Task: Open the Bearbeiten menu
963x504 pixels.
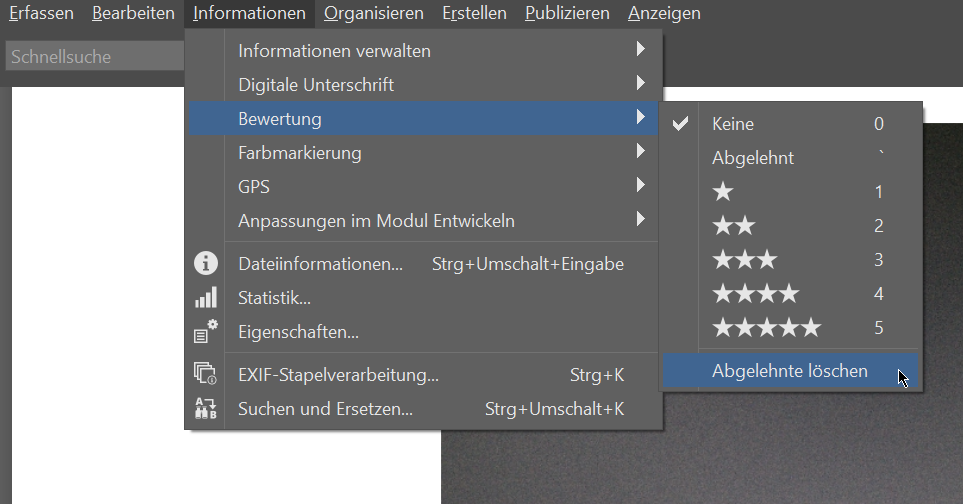Action: point(133,13)
